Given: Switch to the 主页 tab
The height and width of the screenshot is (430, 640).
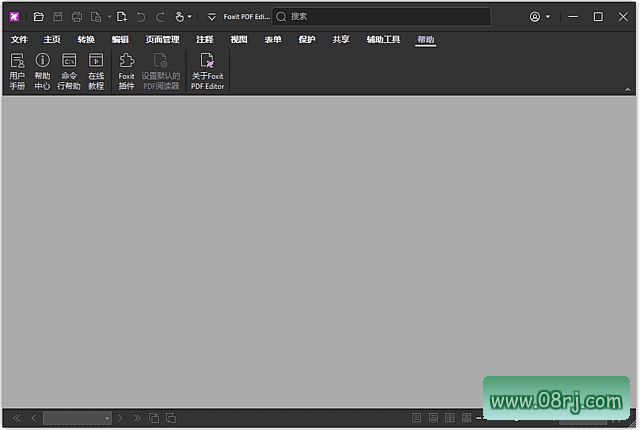Looking at the screenshot, I should pos(52,39).
